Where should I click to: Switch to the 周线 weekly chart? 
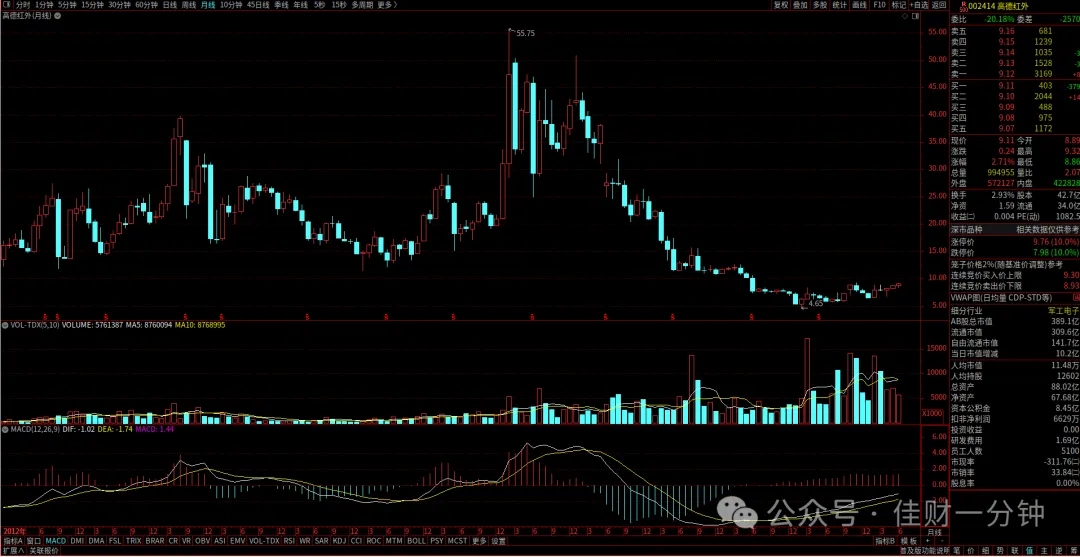click(189, 4)
